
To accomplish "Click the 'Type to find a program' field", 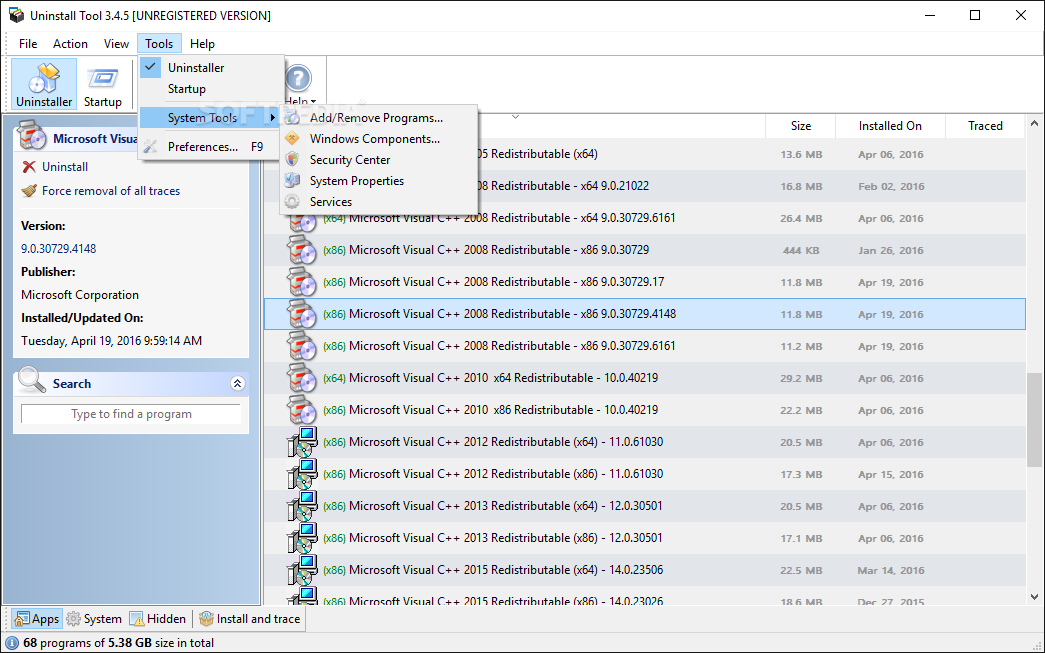I will click(x=131, y=414).
